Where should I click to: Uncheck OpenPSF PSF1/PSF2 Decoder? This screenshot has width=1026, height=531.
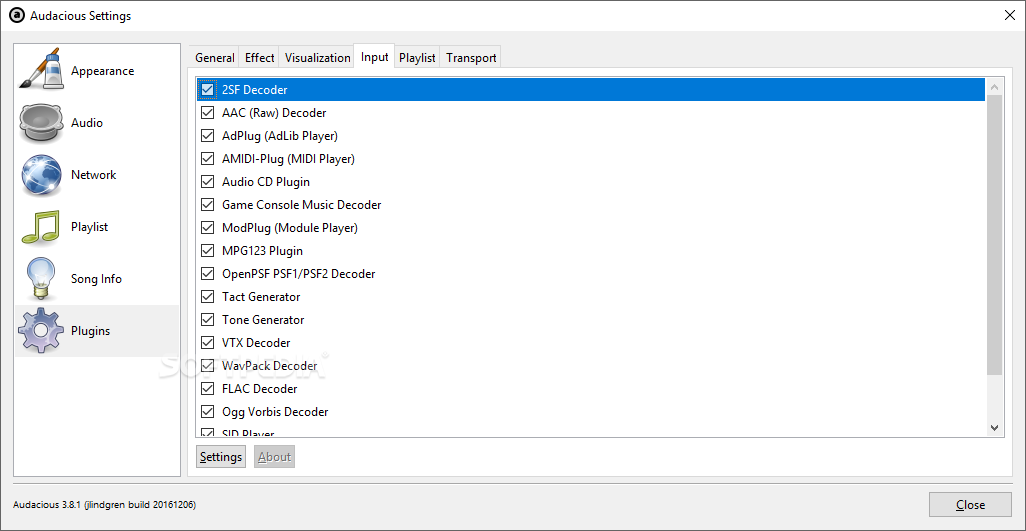[208, 273]
